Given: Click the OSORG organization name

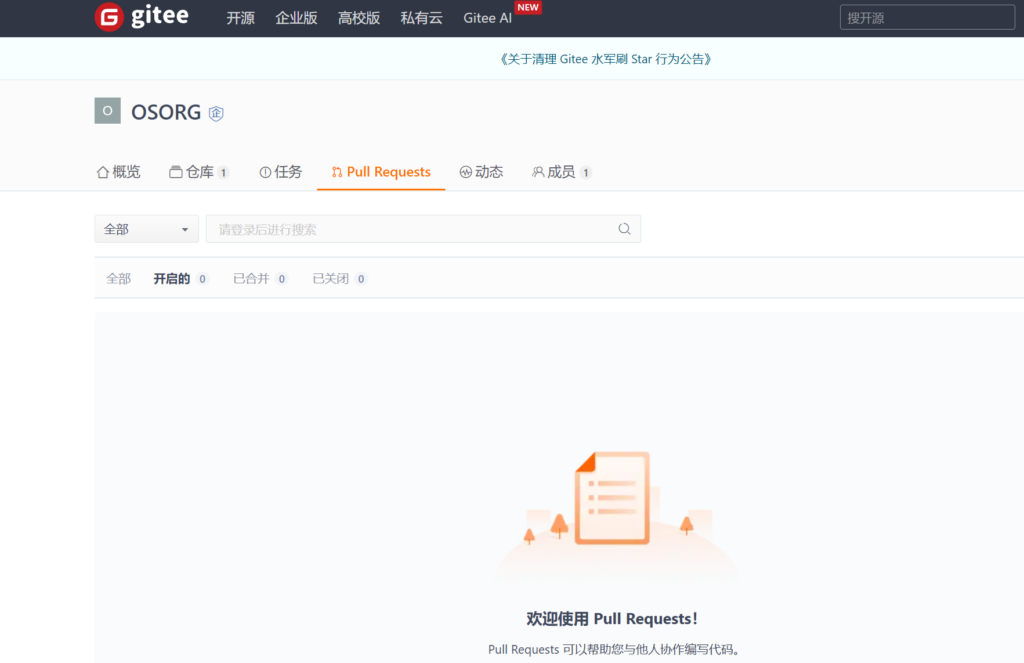Looking at the screenshot, I should tap(166, 112).
